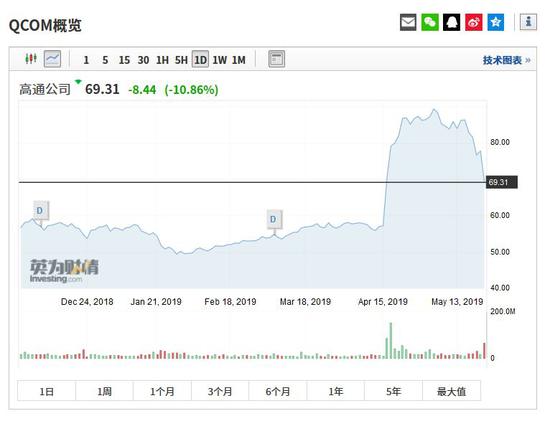Viewport: 550px width, 421px height.
Task: Click the Mar 18, 2019 date label
Action: pyautogui.click(x=305, y=302)
